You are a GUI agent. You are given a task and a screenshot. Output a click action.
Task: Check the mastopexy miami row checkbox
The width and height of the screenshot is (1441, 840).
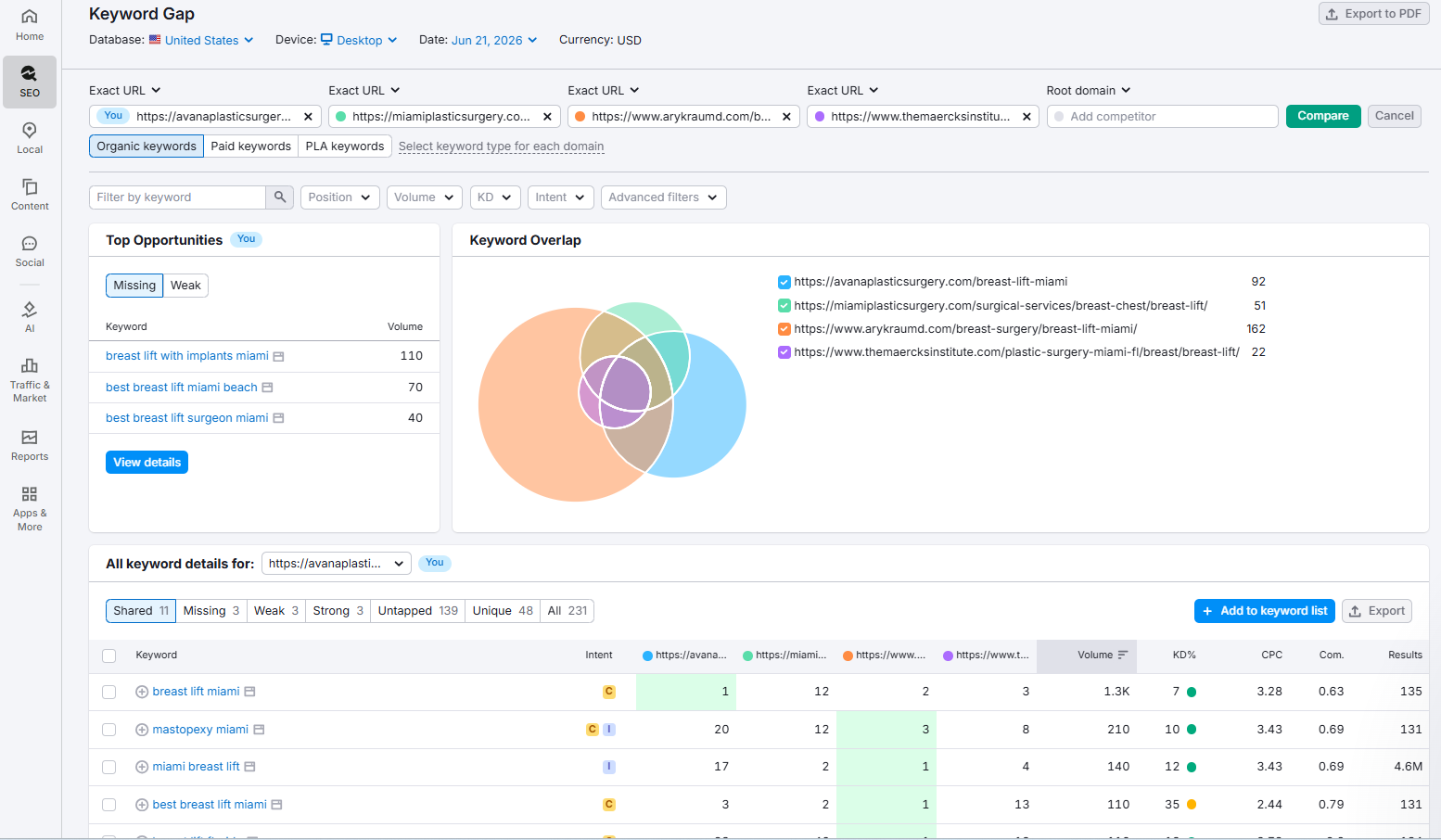[109, 730]
